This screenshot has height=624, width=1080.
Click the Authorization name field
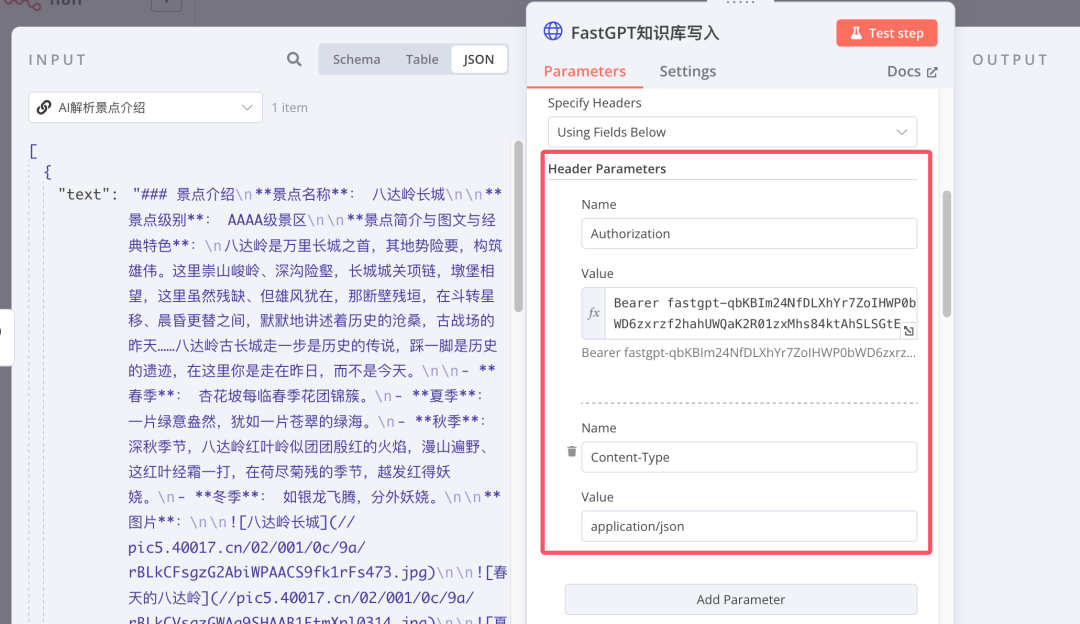tap(749, 233)
